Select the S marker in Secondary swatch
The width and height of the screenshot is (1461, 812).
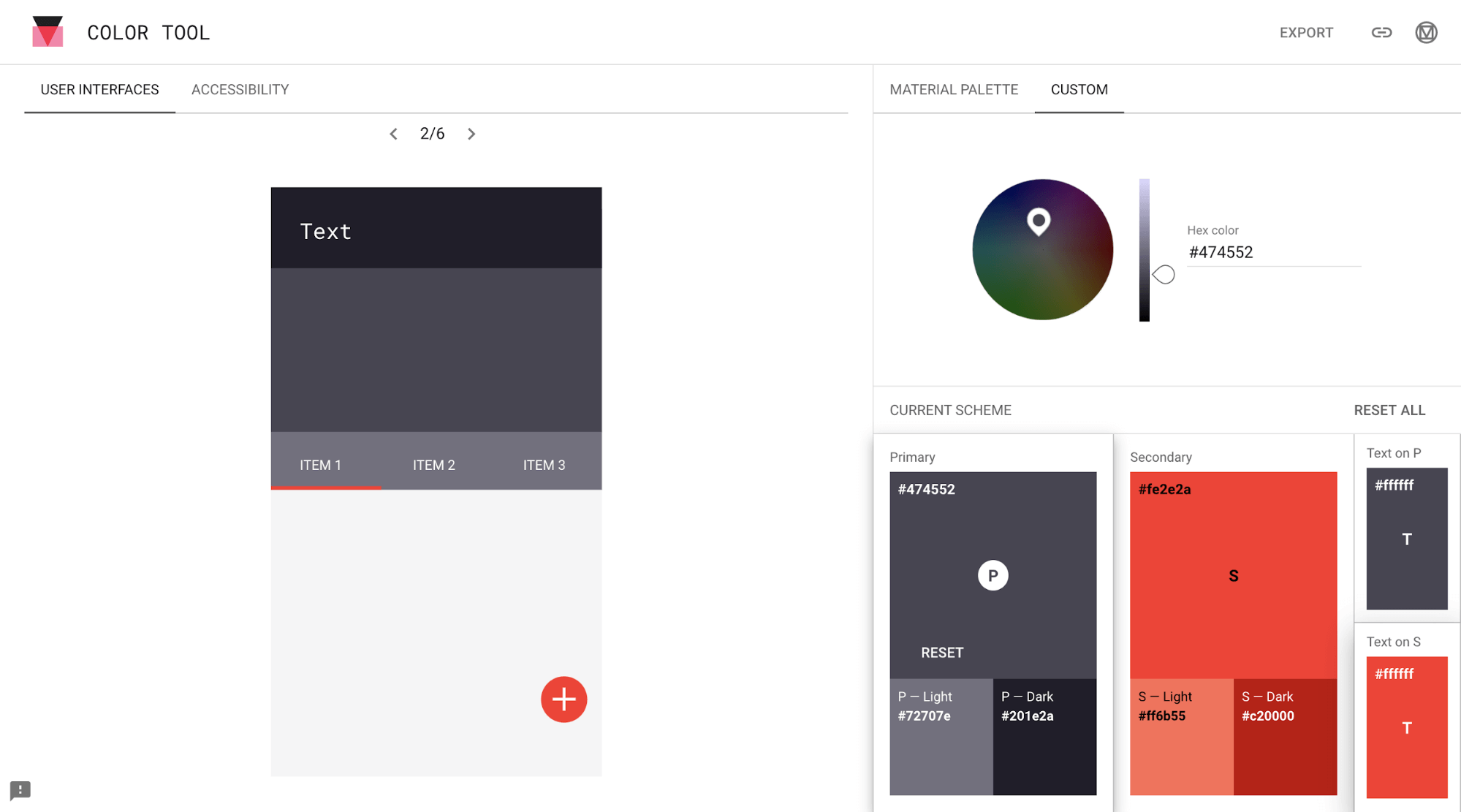click(x=1233, y=576)
